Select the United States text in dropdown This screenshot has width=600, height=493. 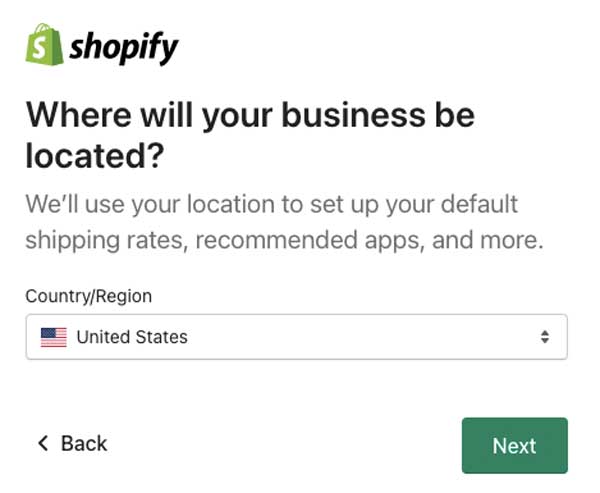pos(132,337)
